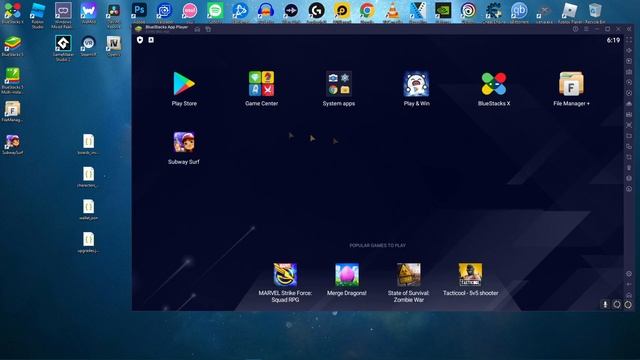Toggle BlueStacks fullscreen from side toolbar
This screenshot has height=360, width=640.
coord(629,40)
